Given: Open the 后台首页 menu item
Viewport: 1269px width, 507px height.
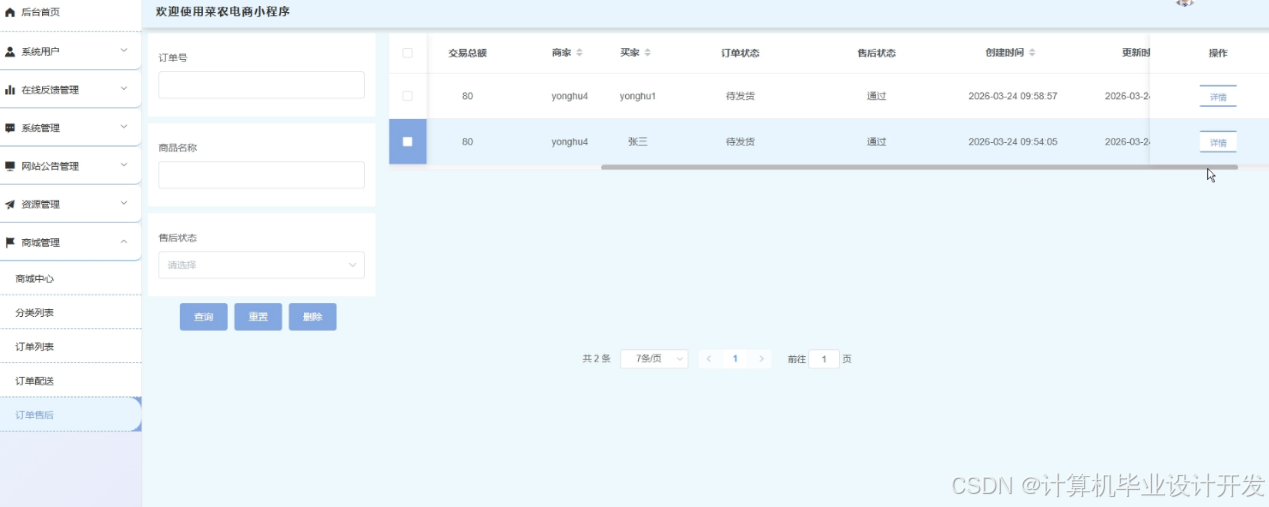Looking at the screenshot, I should point(70,12).
